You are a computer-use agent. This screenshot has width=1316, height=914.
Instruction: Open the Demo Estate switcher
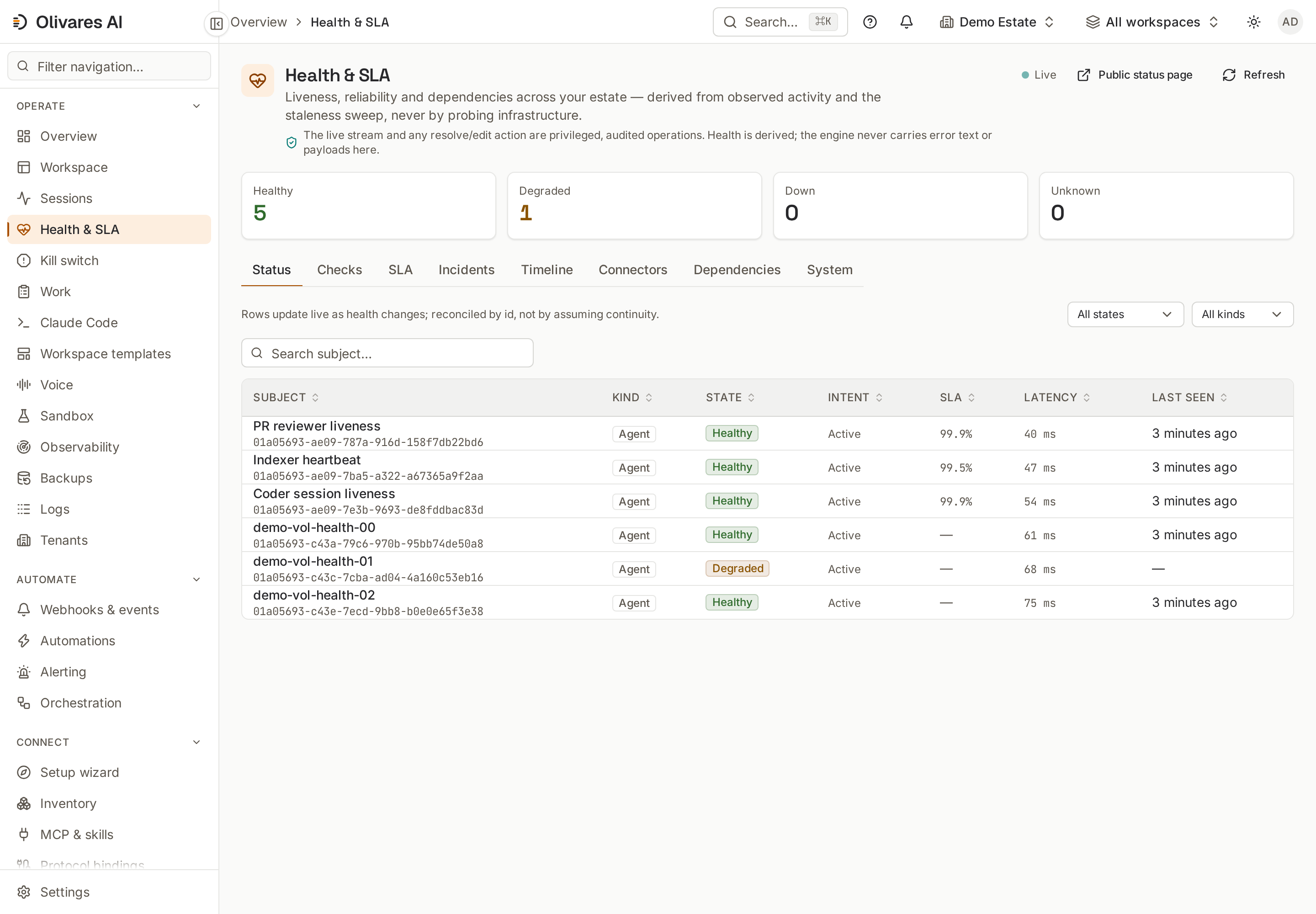point(997,22)
